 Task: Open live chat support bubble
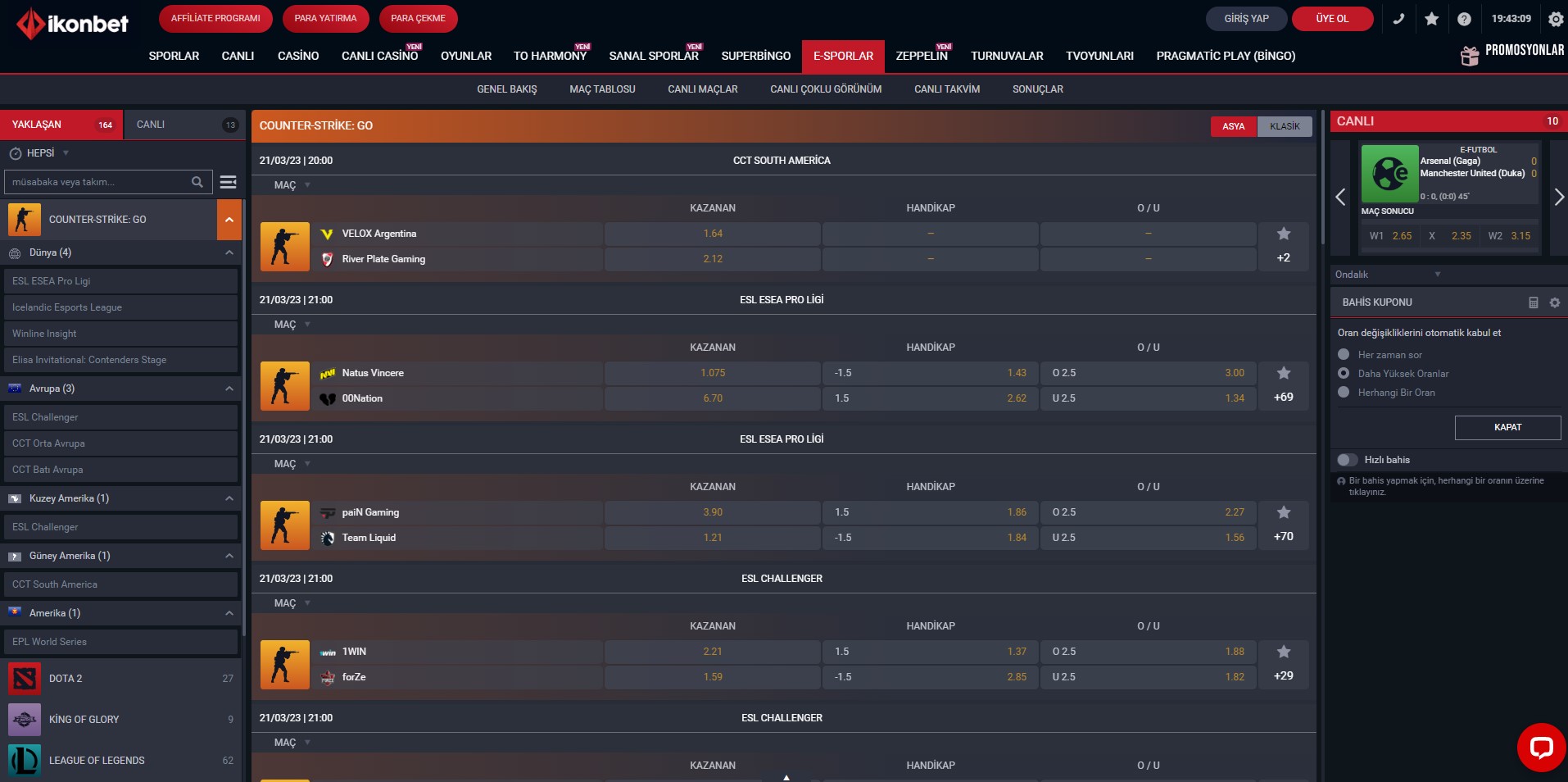point(1540,747)
